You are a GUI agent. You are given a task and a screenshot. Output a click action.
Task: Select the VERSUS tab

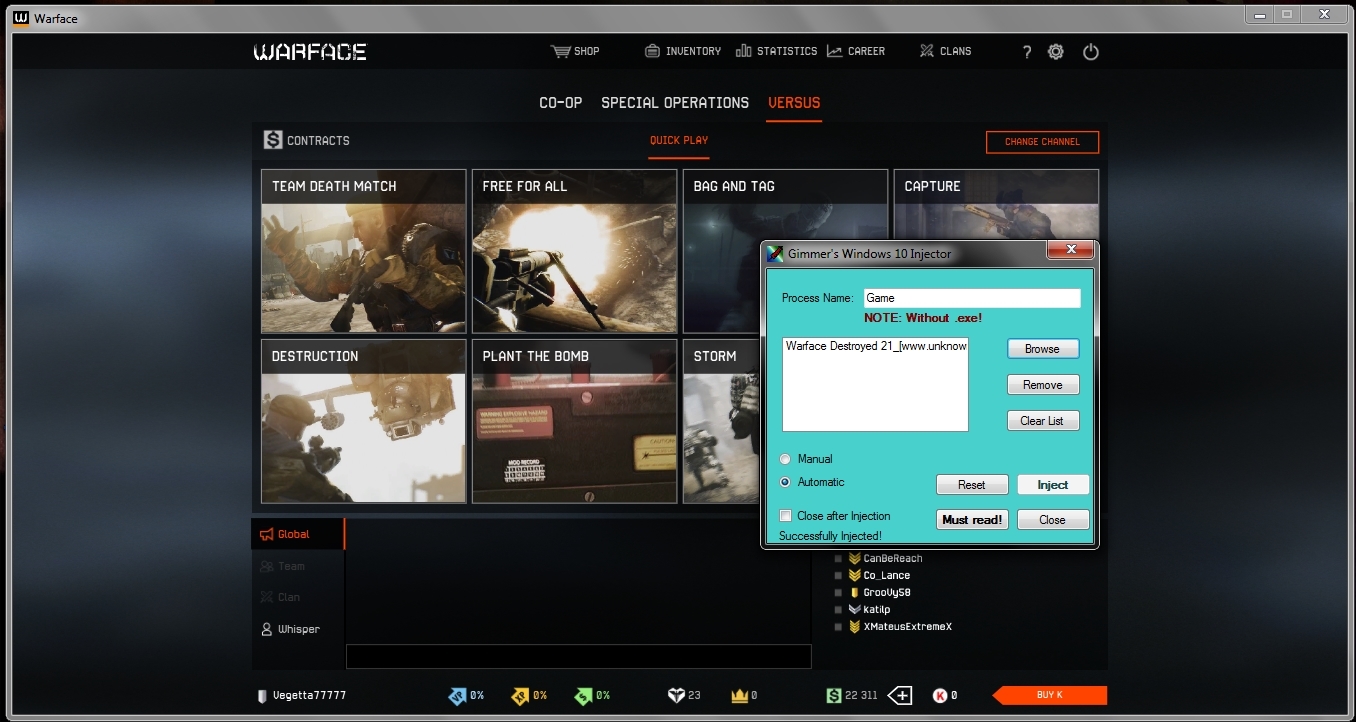(x=794, y=102)
